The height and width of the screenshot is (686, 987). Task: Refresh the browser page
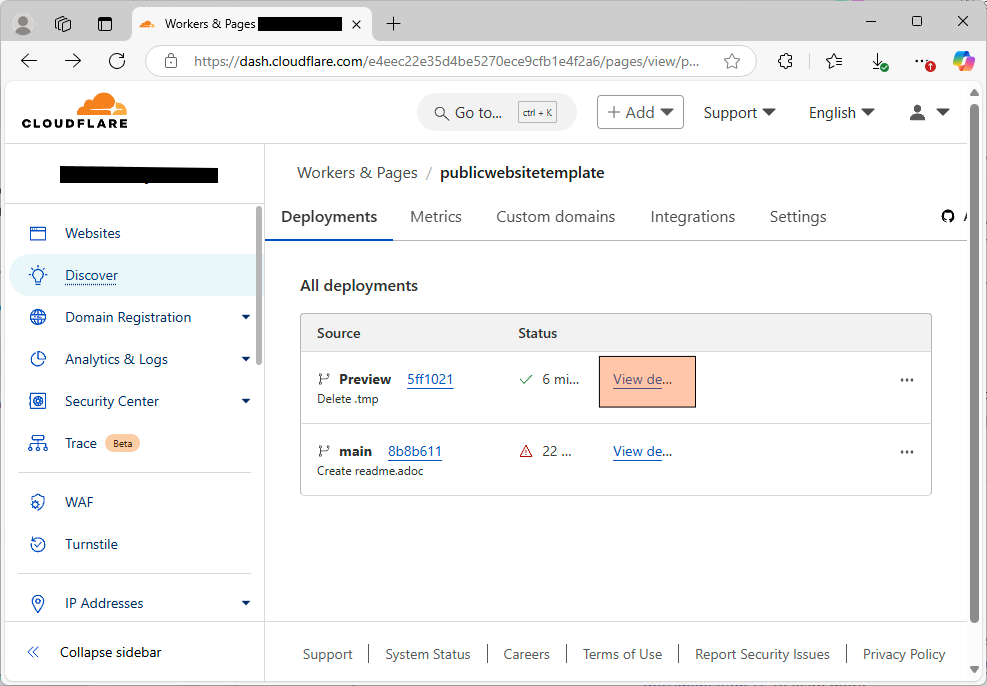[117, 61]
